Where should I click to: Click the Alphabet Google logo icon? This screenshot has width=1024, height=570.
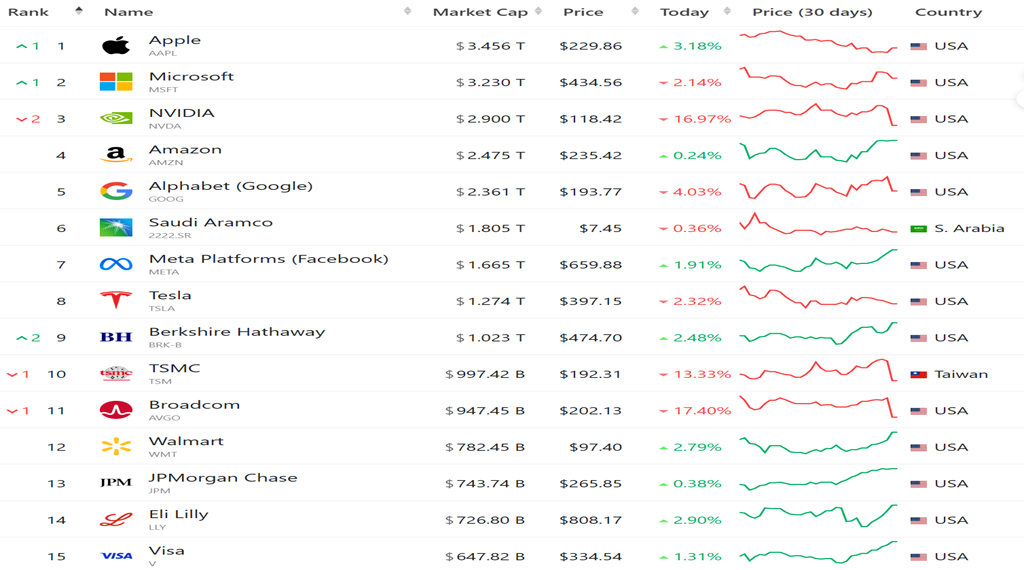point(116,191)
